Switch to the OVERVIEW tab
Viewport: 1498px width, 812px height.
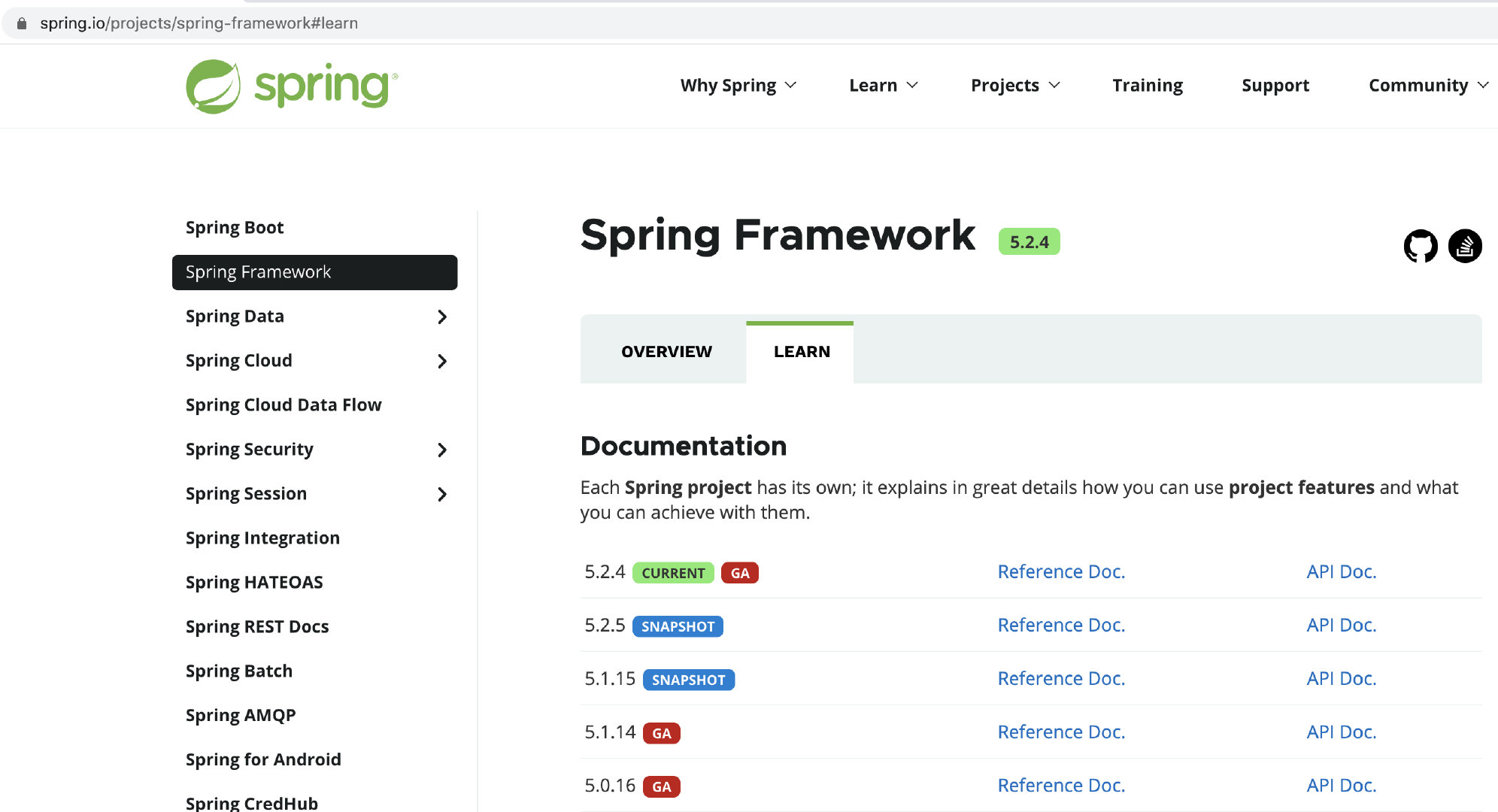(666, 351)
